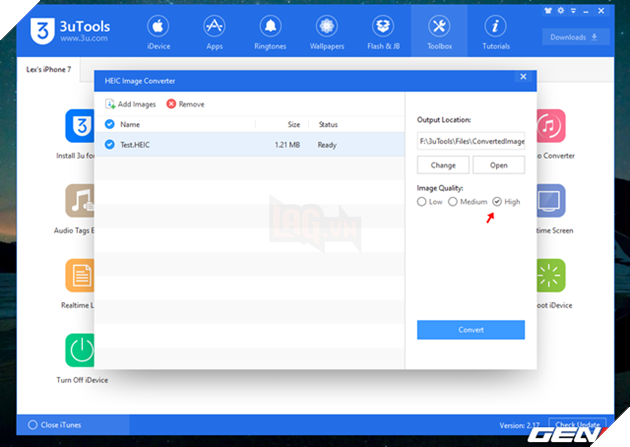The height and width of the screenshot is (447, 630).
Task: Click the Open output folder button
Action: tap(499, 165)
